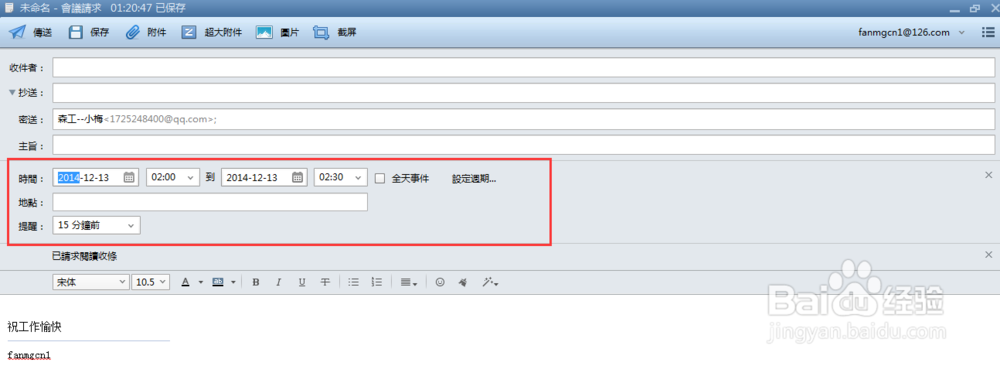The height and width of the screenshot is (366, 1000).
Task: Open the 10.5 font size dropdown
Action: (x=151, y=282)
